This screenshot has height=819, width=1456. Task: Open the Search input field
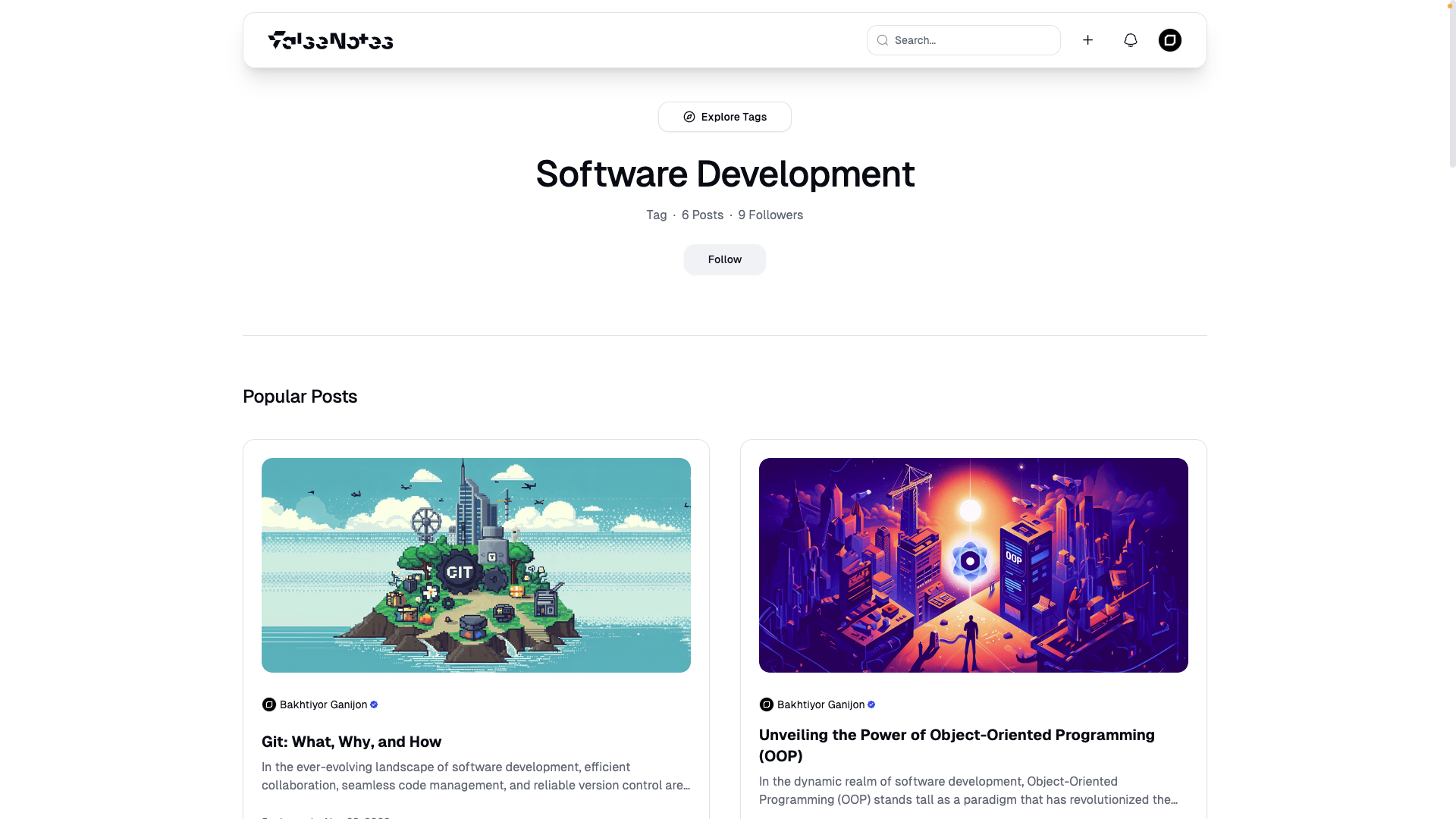click(x=963, y=40)
